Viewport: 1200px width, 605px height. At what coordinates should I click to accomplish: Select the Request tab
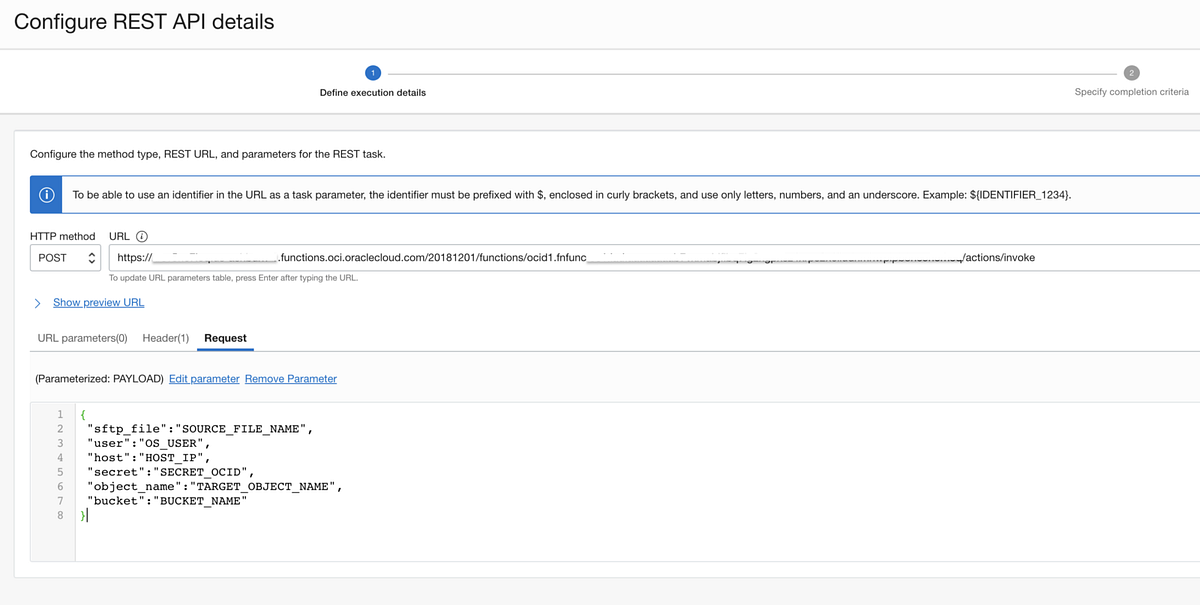tap(224, 338)
